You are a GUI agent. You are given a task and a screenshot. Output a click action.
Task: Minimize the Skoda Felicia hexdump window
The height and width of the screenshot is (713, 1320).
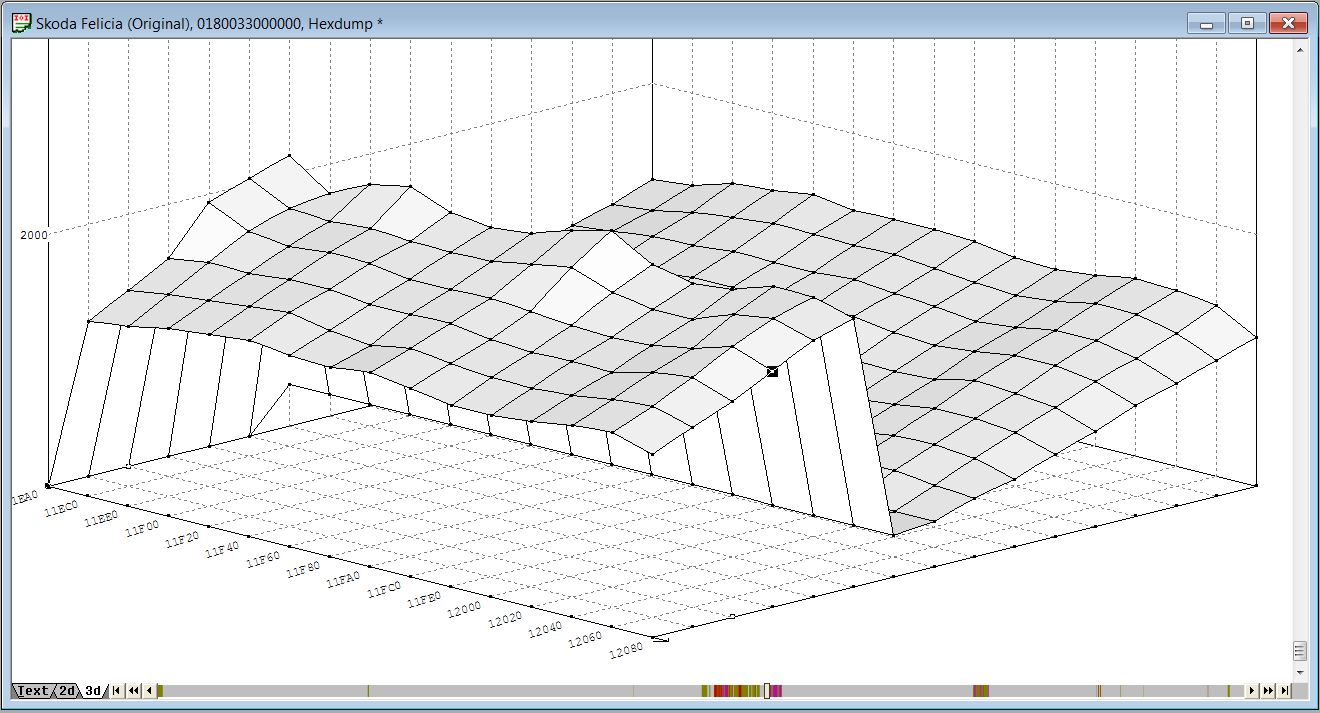1206,23
